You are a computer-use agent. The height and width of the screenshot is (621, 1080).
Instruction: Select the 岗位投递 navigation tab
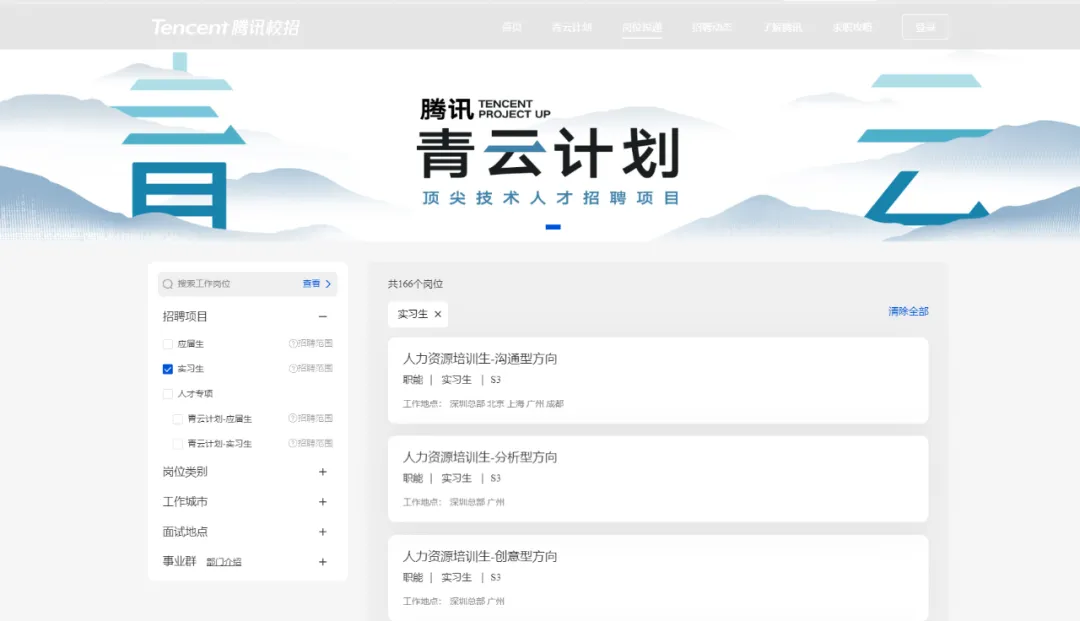click(642, 28)
